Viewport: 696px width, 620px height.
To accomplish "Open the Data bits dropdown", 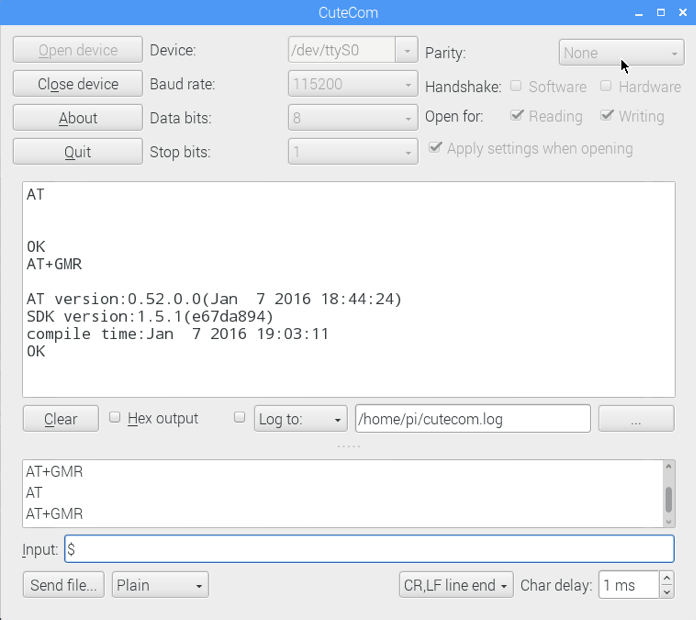I will (x=353, y=118).
